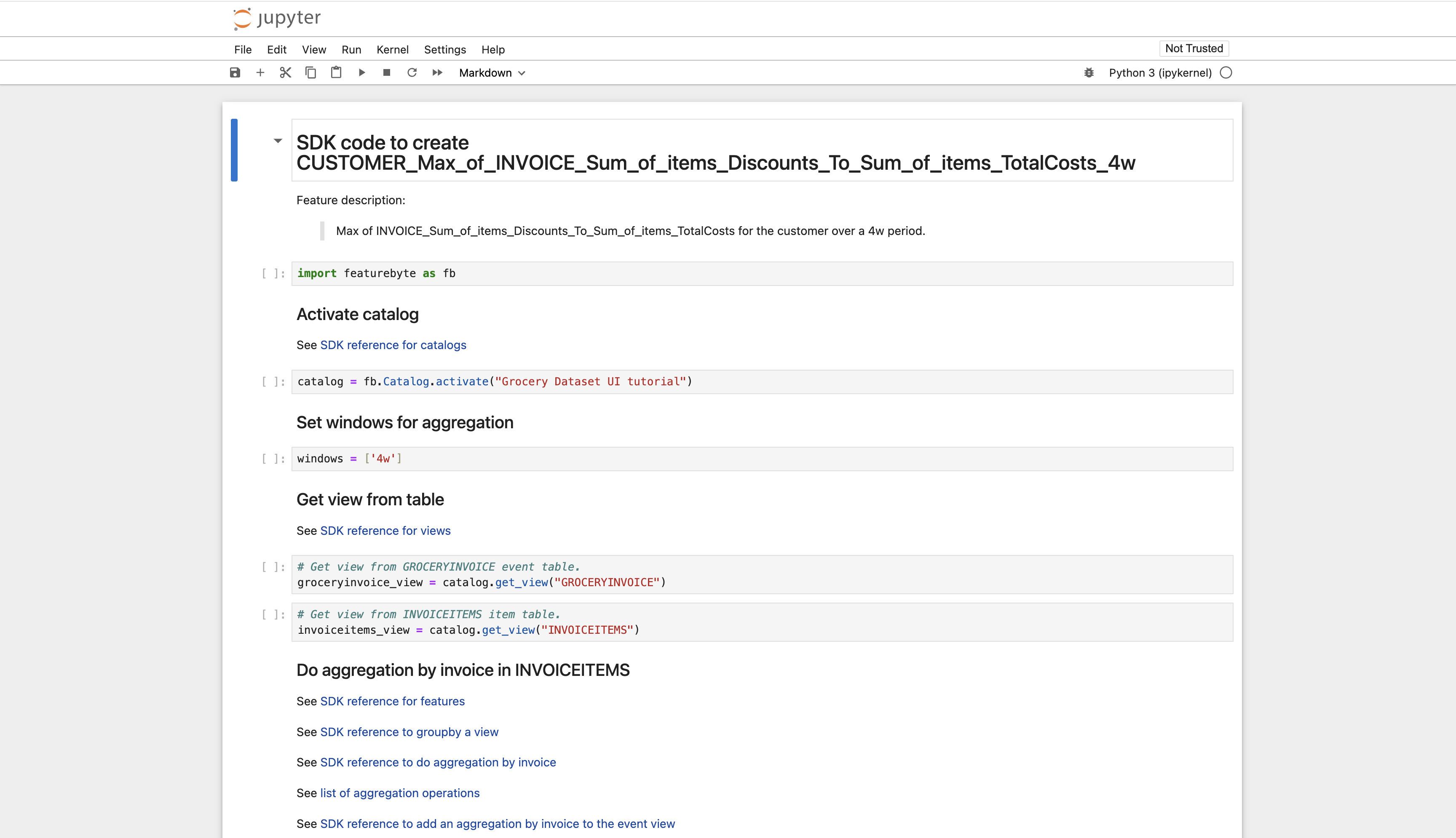
Task: Open the Help menu
Action: (493, 50)
